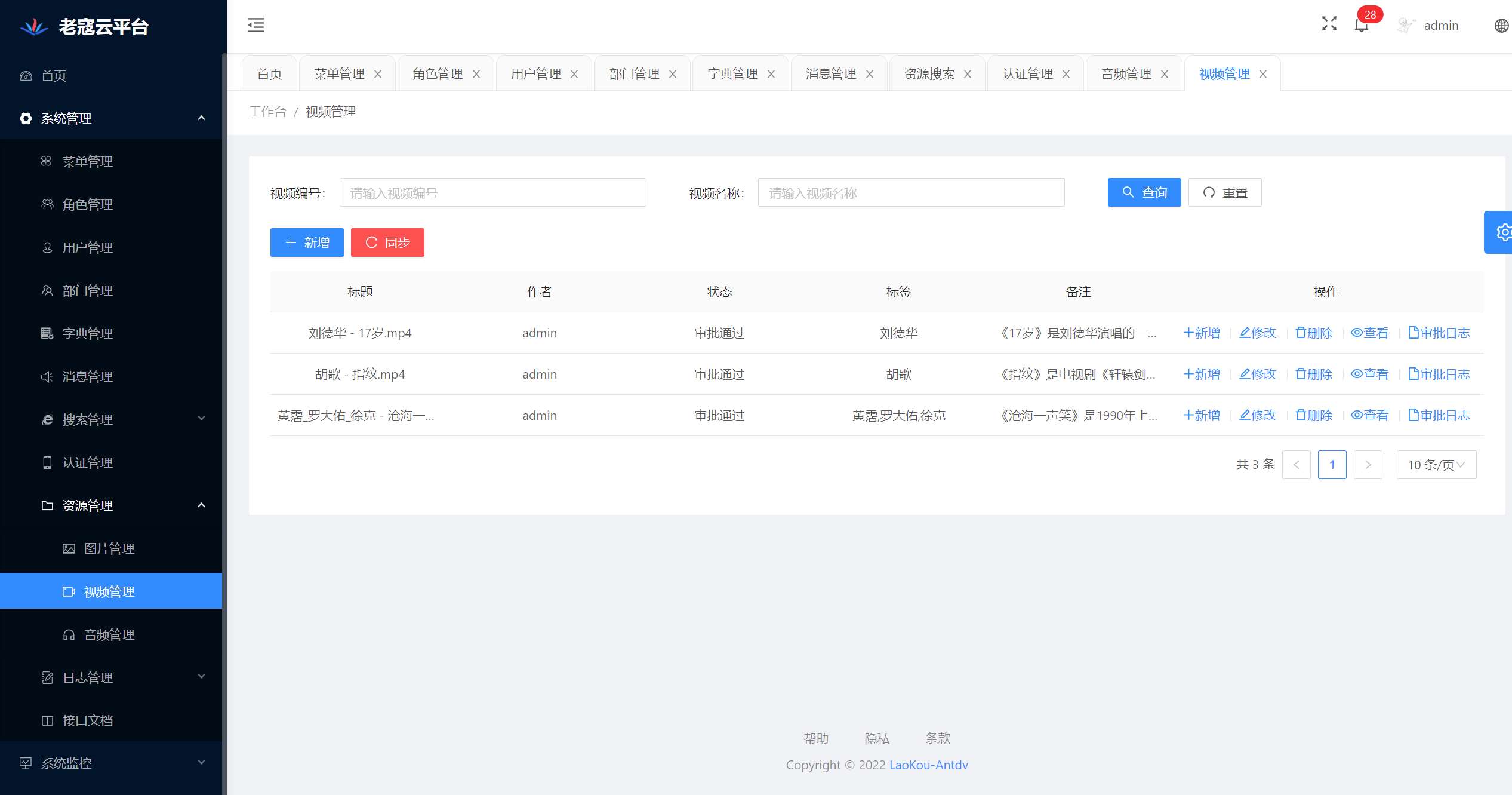Delete the 刘德华 - 17岁.mp4 video entry
This screenshot has height=795, width=1512.
[1314, 333]
